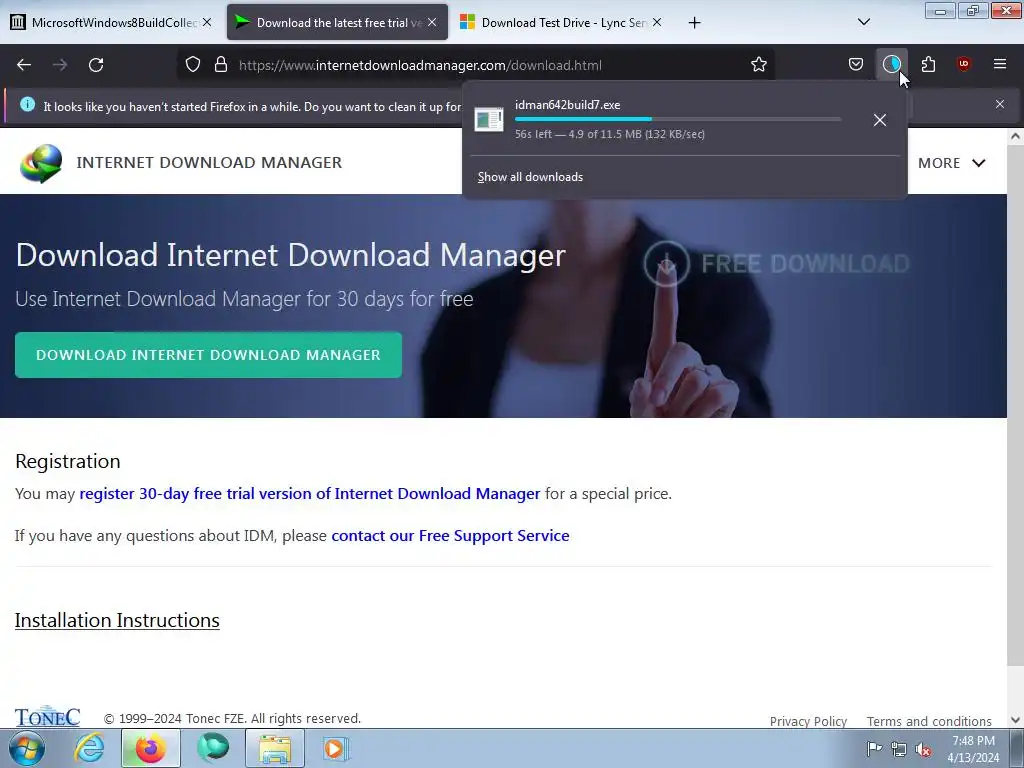This screenshot has width=1024, height=768.
Task: Dismiss the Firefox cleanup notification bar
Action: tap(999, 104)
